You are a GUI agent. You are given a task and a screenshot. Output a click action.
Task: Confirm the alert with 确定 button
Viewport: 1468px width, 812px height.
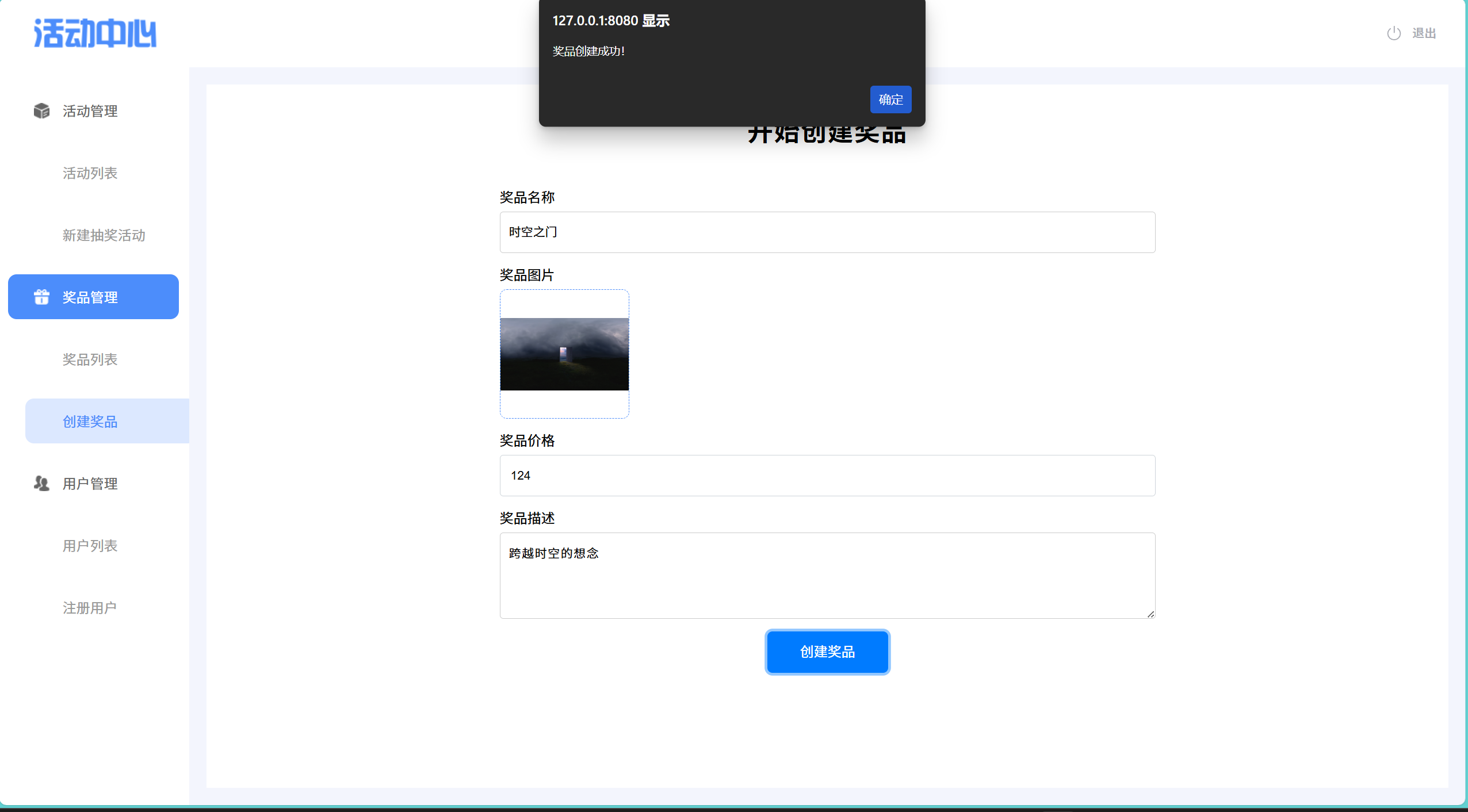(890, 99)
